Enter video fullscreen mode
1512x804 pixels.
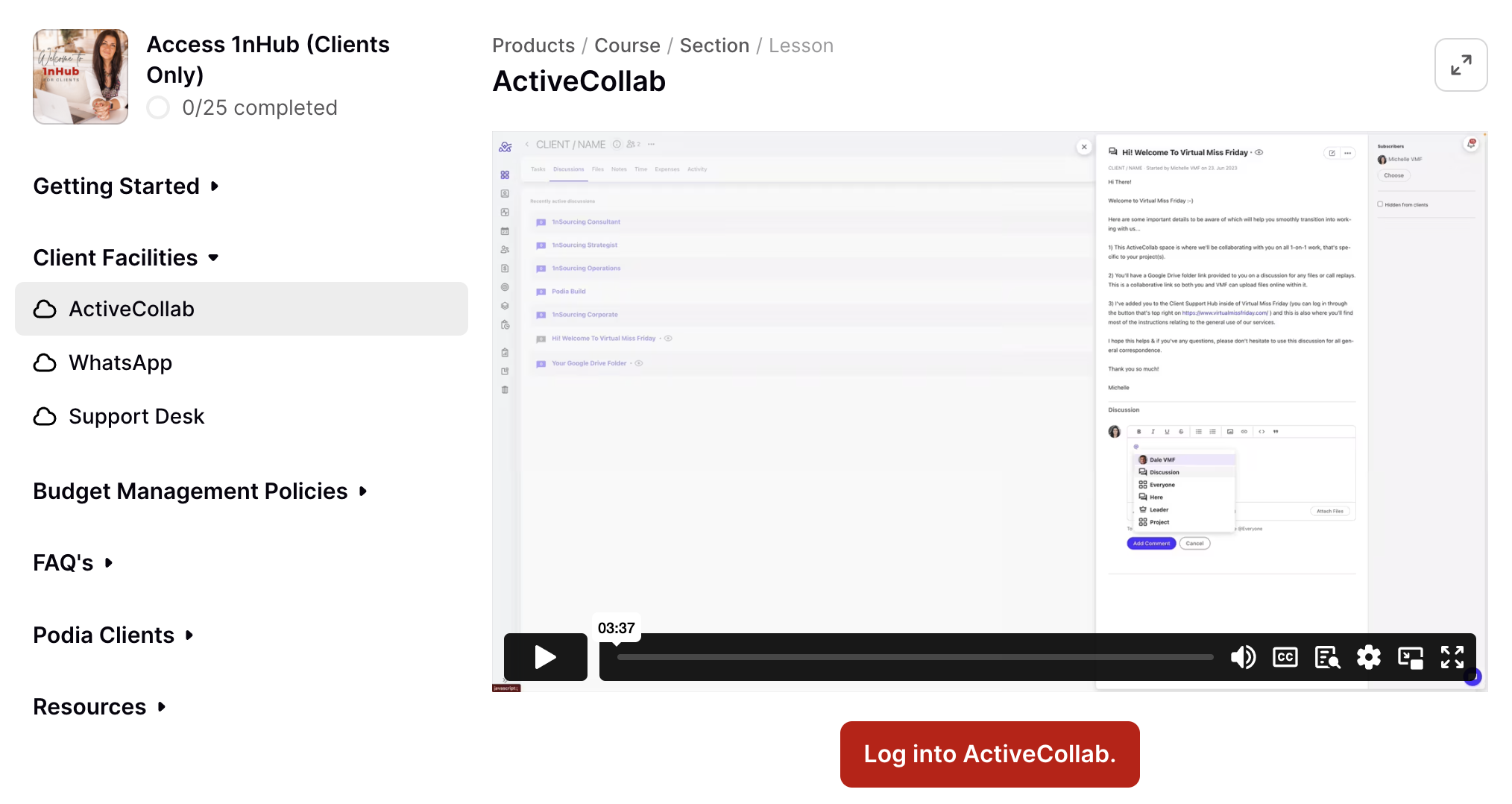(x=1452, y=657)
